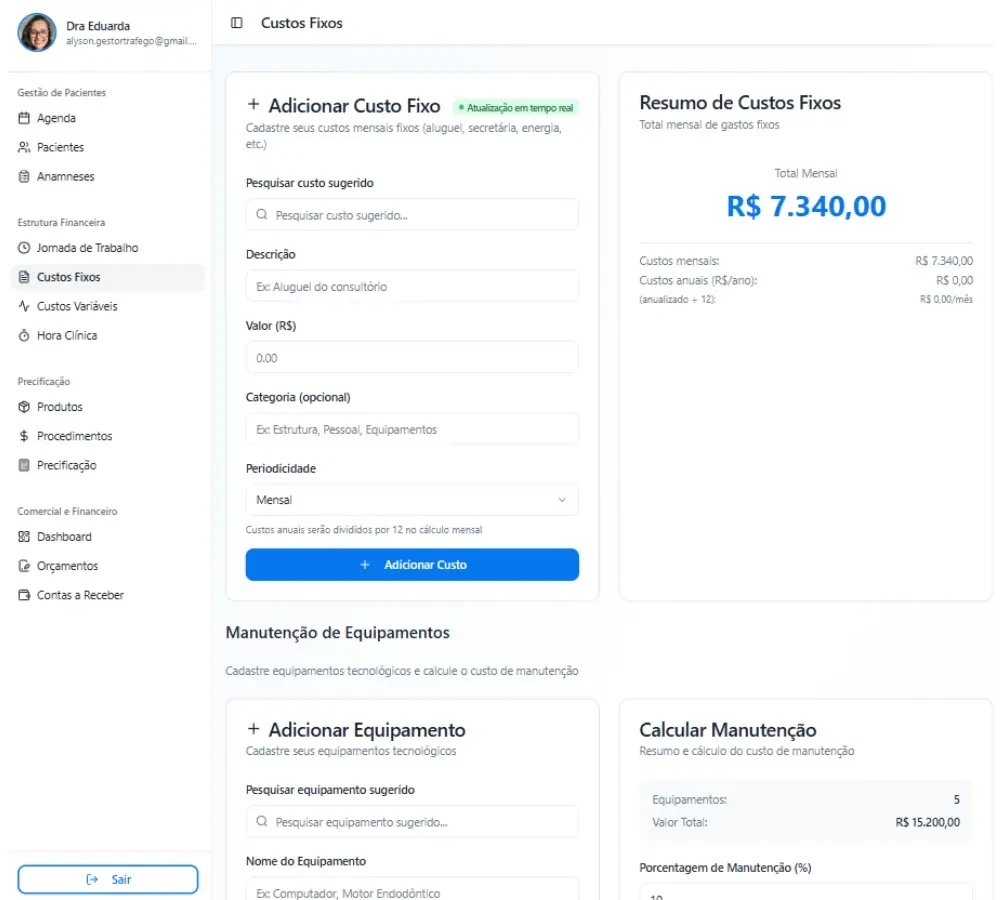This screenshot has height=900, width=1000.
Task: Click the Valor (R$) input field
Action: (412, 358)
